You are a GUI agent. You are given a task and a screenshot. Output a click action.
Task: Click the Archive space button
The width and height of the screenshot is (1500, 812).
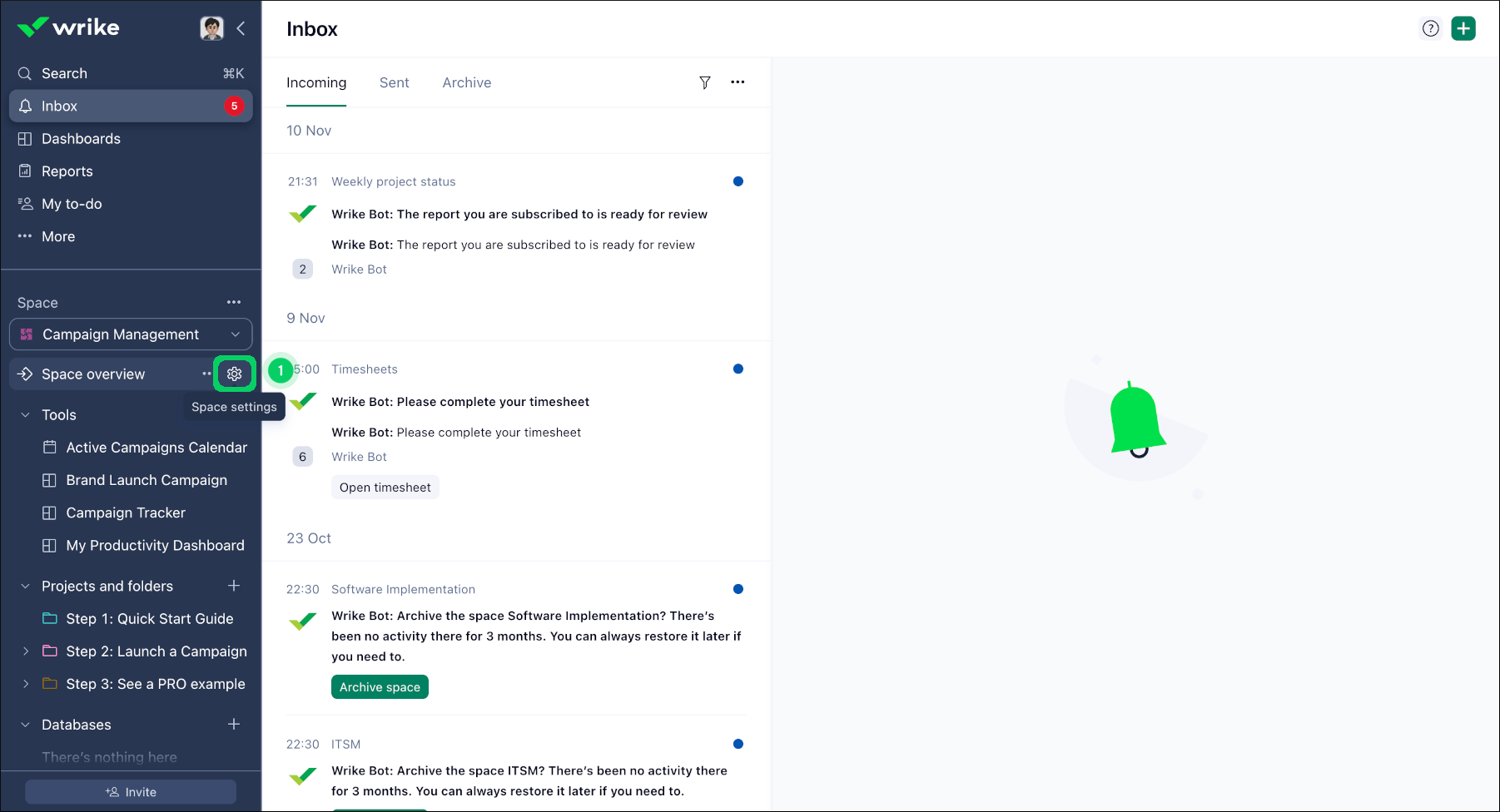(380, 687)
